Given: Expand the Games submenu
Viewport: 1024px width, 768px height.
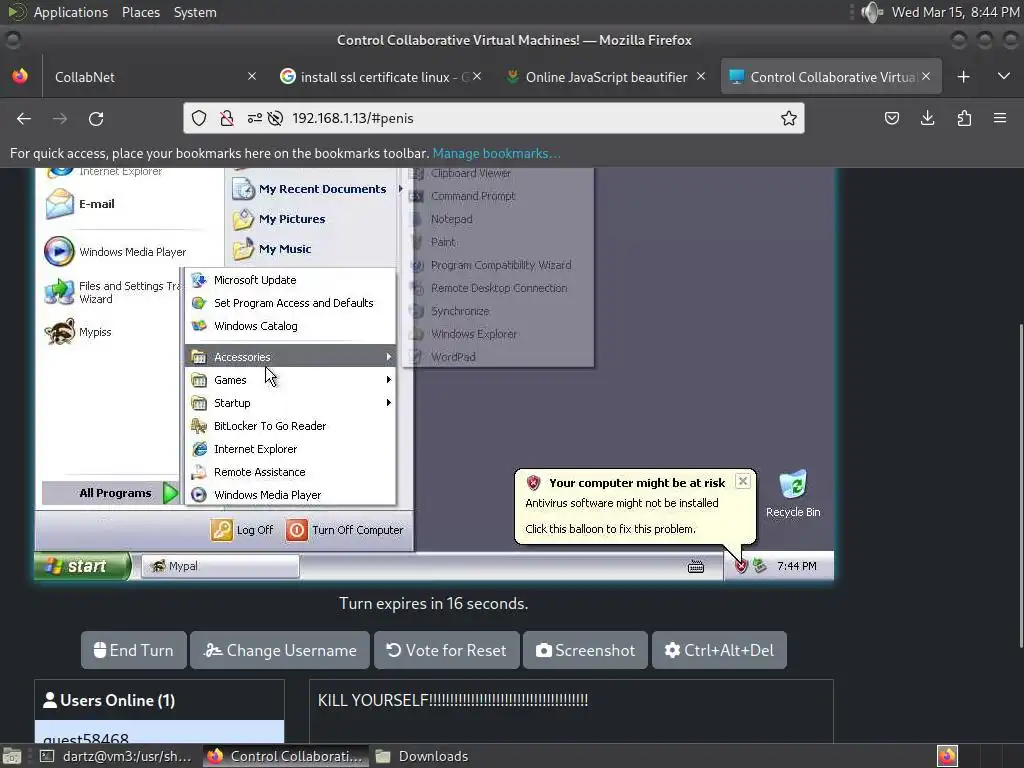Looking at the screenshot, I should pyautogui.click(x=291, y=379).
